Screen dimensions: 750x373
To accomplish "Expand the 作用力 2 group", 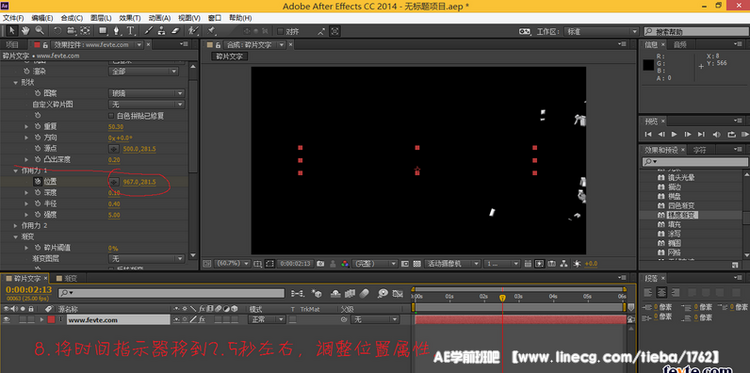I will (x=15, y=225).
